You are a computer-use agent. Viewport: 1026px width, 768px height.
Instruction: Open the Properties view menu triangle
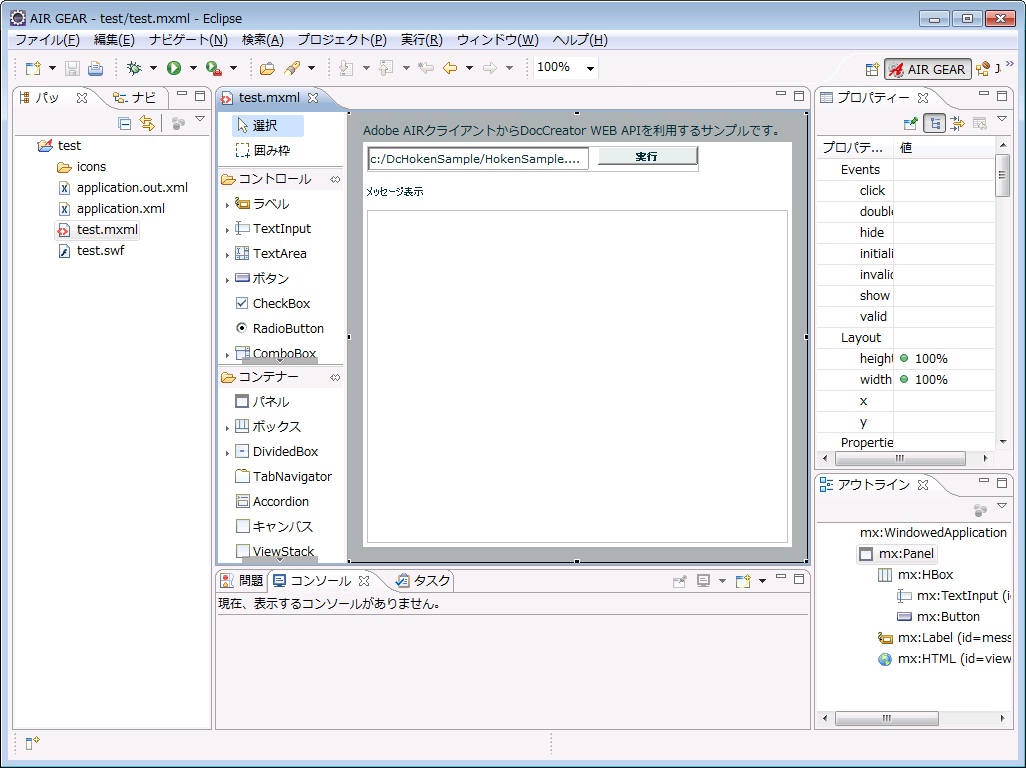1002,119
